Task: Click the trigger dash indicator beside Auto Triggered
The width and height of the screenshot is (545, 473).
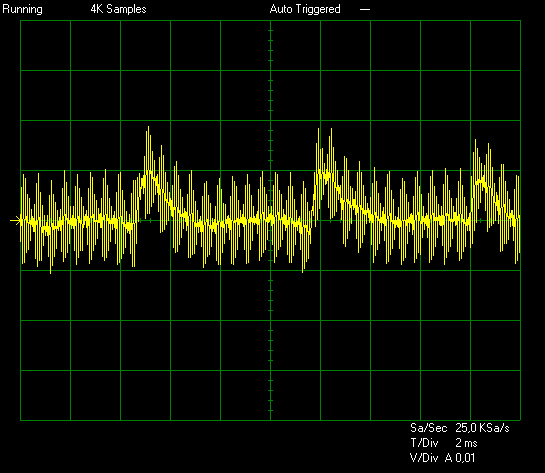Action: click(365, 10)
